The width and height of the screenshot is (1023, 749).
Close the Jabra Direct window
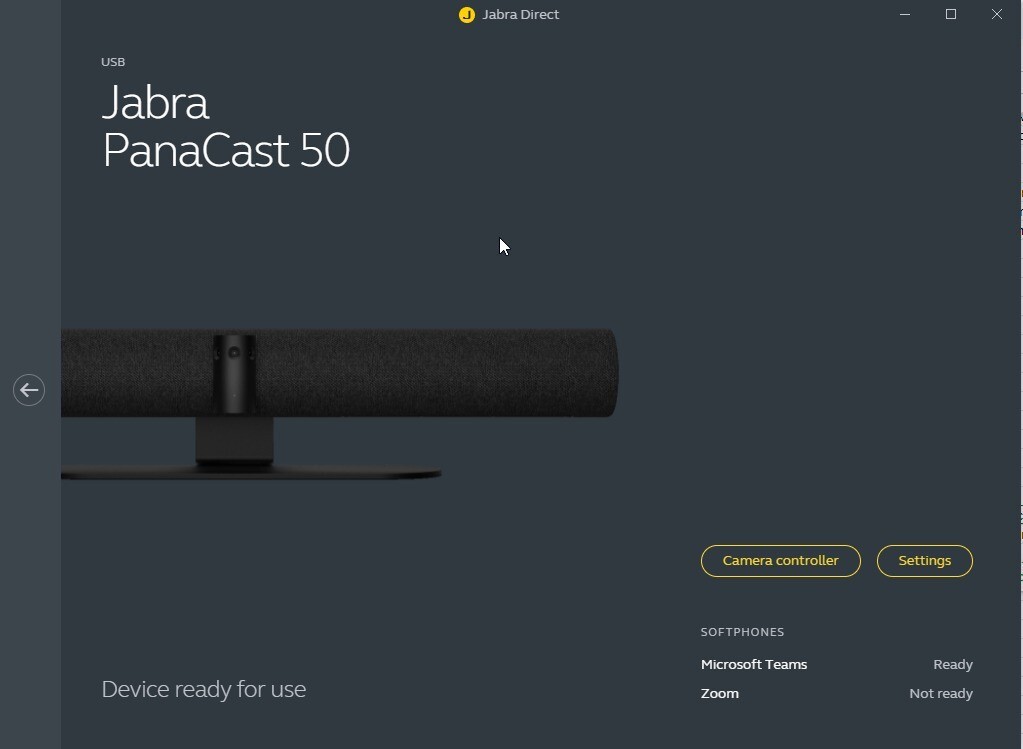(x=996, y=14)
